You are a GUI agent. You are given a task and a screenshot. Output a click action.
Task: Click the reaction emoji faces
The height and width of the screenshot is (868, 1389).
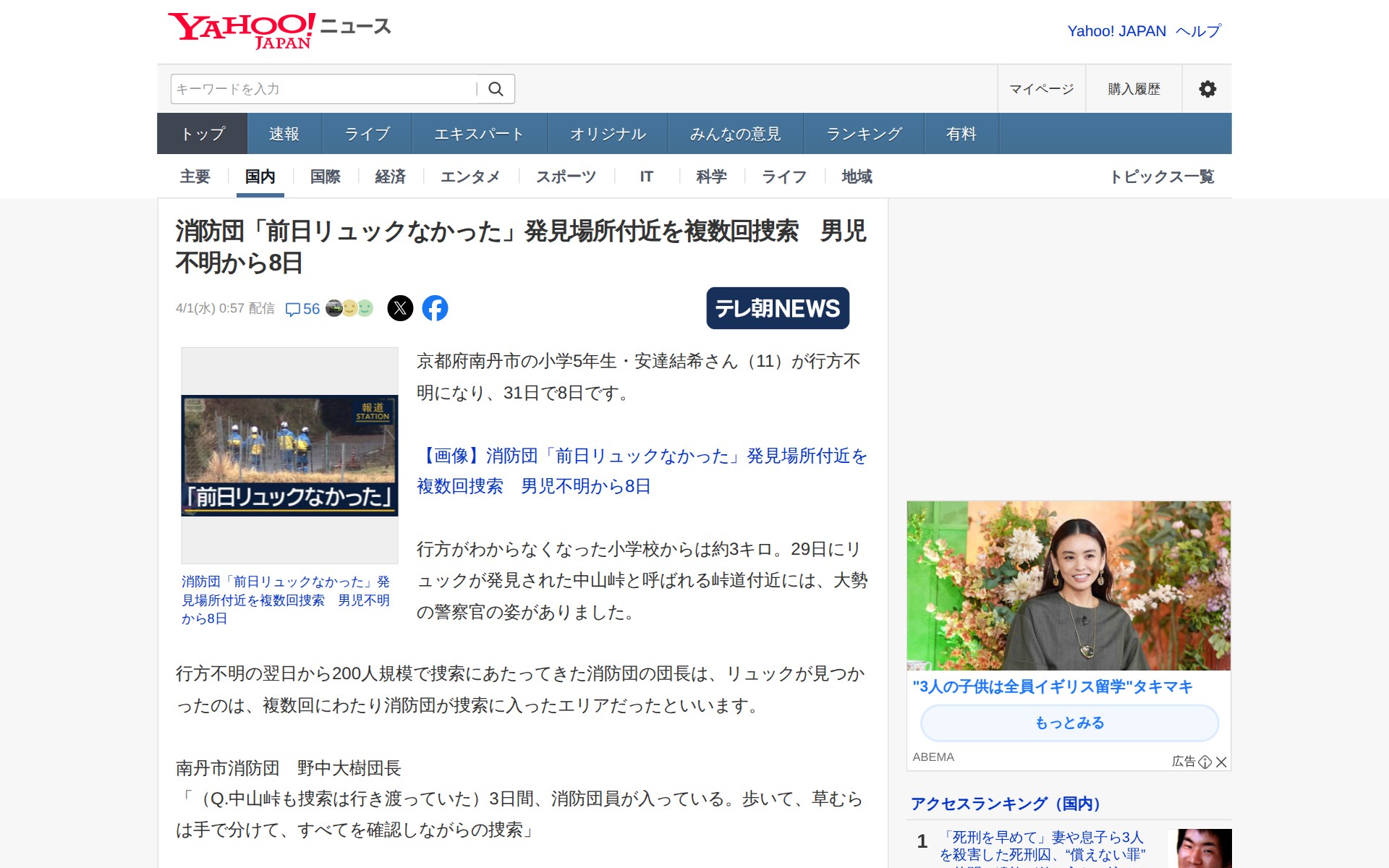(x=349, y=308)
